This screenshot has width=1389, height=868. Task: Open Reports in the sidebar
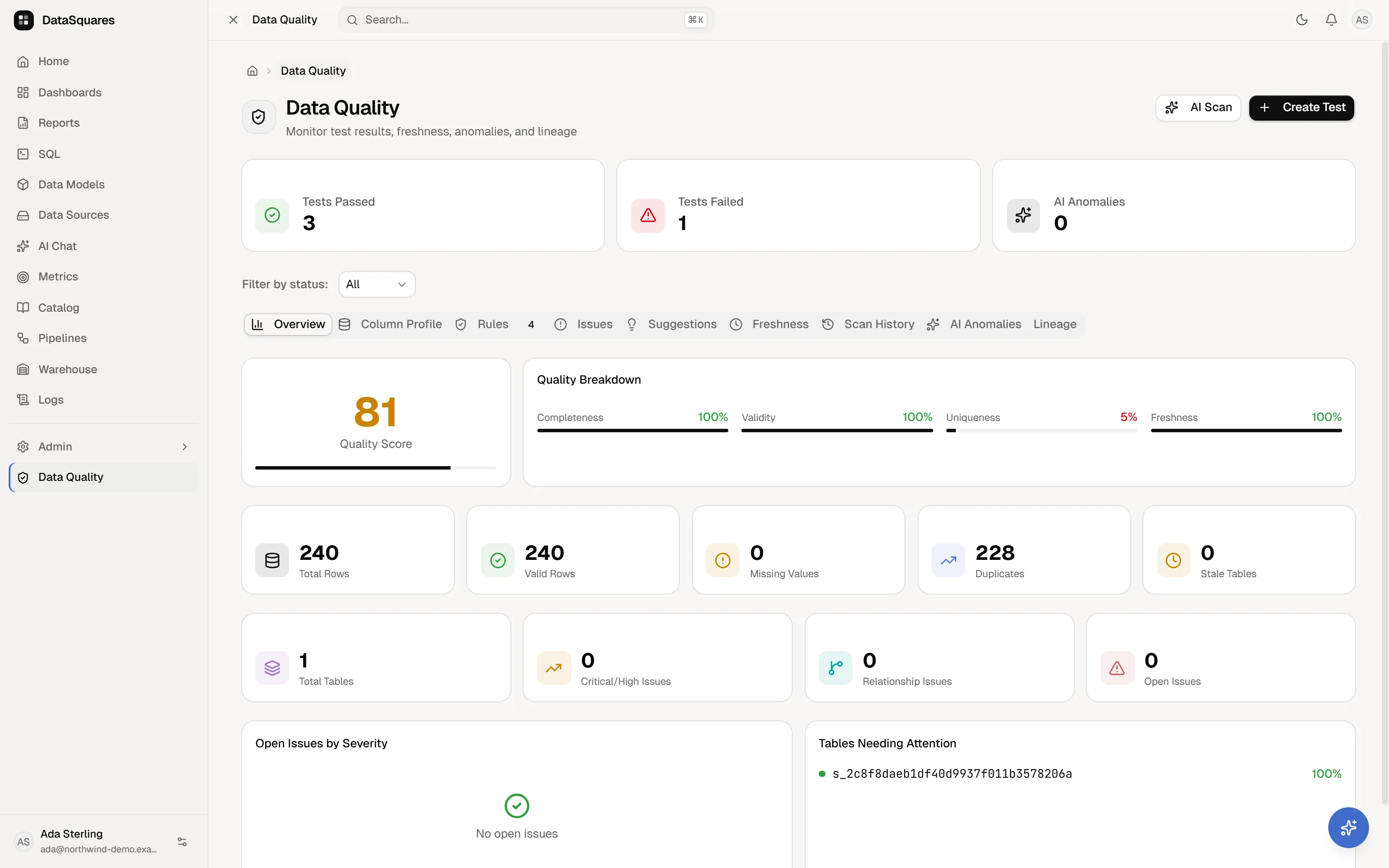coord(103,123)
